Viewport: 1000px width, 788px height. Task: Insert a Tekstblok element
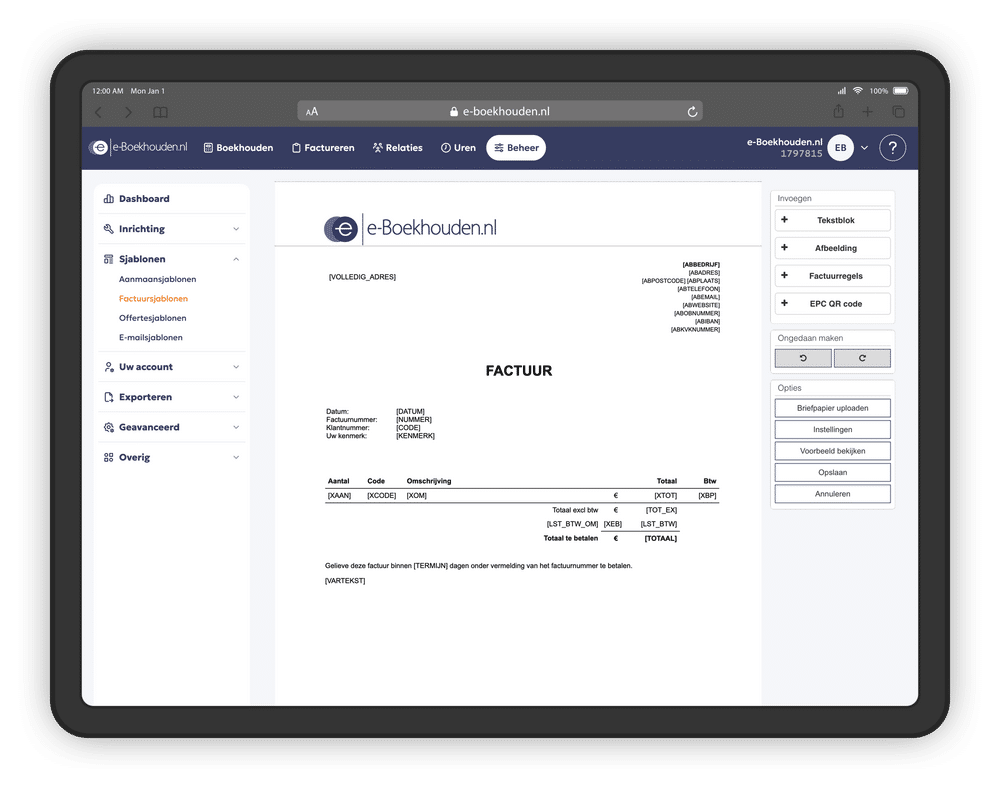pos(832,220)
